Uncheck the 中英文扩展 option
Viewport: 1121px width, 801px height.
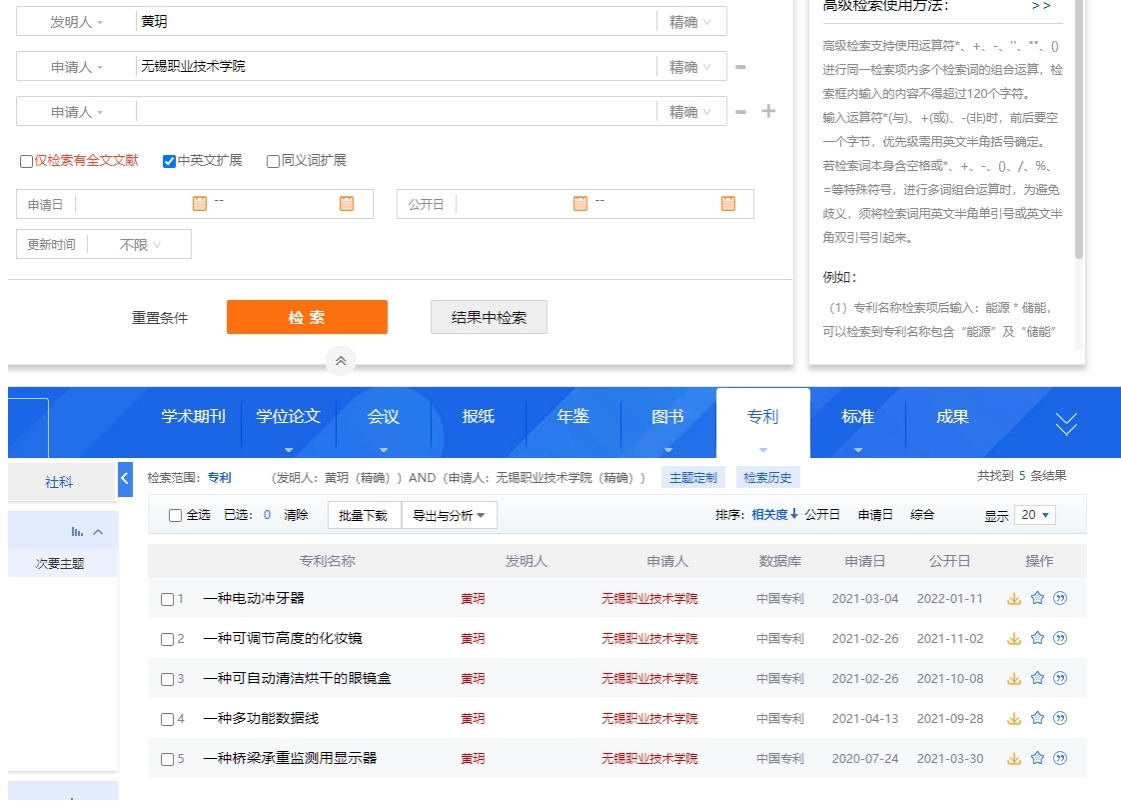(170, 161)
